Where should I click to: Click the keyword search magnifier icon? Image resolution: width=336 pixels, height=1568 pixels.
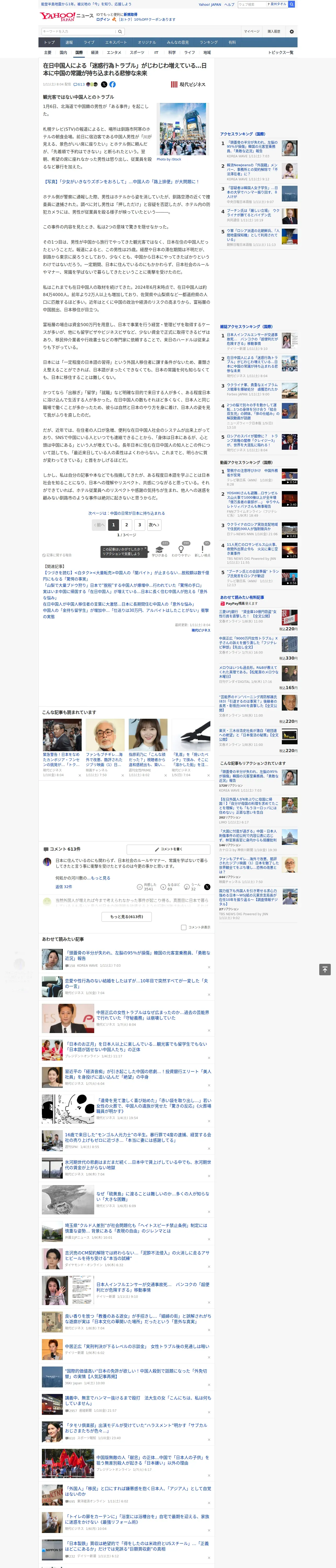click(x=120, y=32)
